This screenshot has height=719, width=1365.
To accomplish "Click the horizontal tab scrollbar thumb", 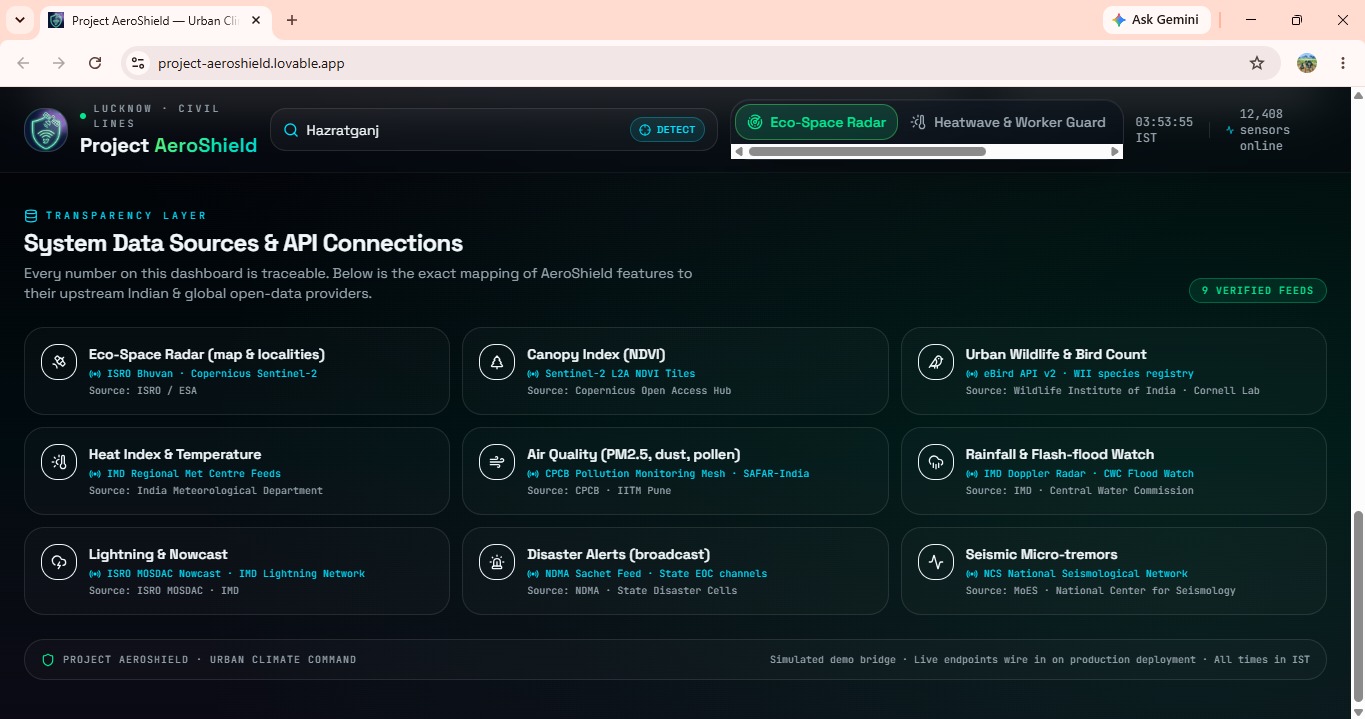I will pos(867,152).
